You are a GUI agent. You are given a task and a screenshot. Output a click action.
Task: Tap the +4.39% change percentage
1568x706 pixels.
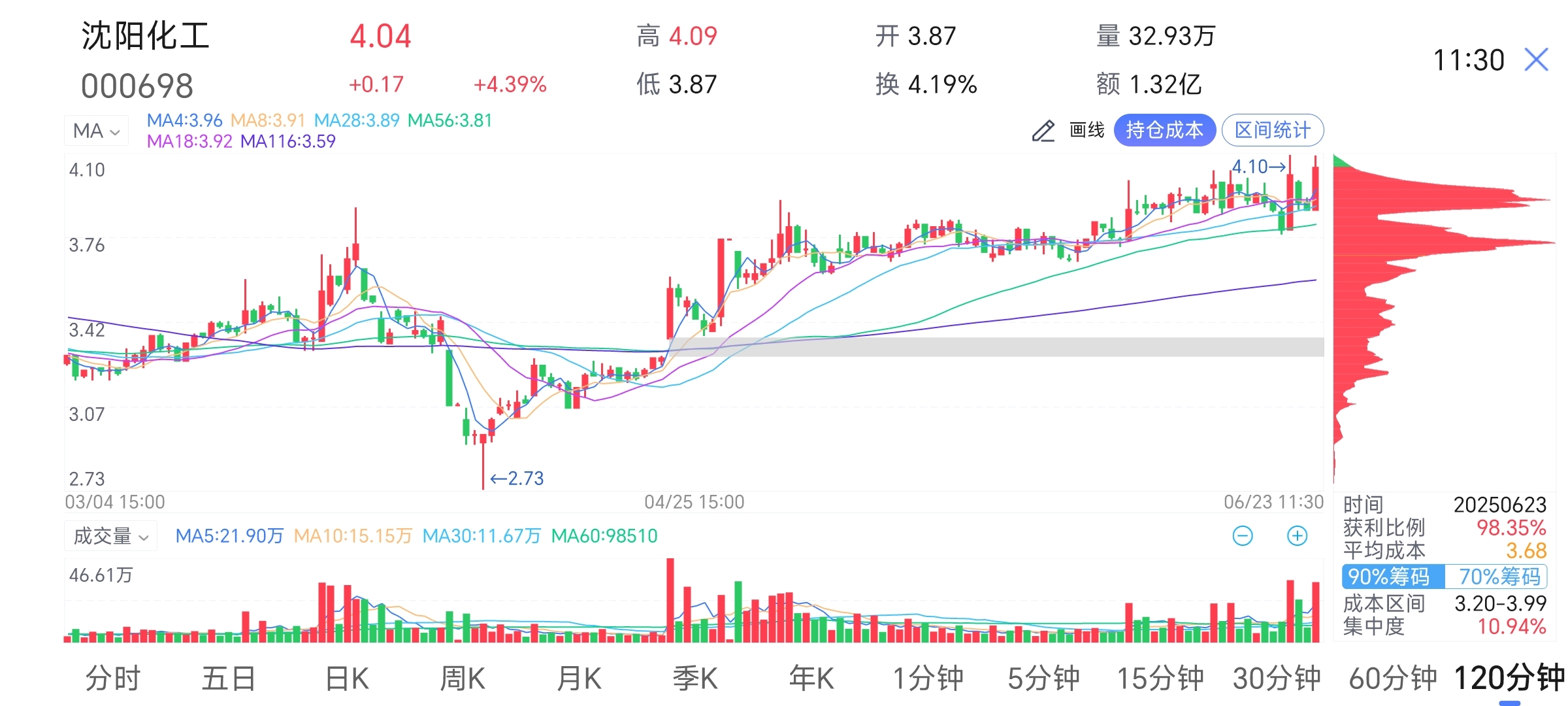pos(510,84)
